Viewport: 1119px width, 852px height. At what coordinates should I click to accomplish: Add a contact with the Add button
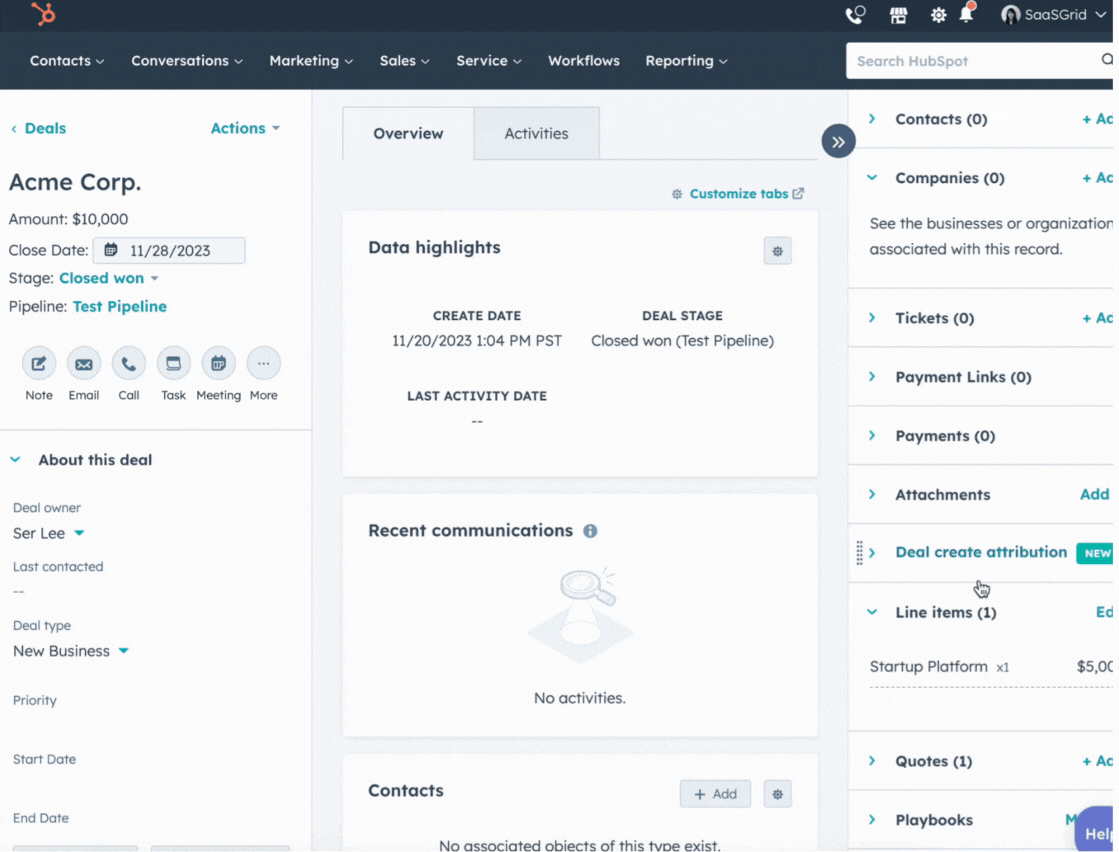pos(715,793)
